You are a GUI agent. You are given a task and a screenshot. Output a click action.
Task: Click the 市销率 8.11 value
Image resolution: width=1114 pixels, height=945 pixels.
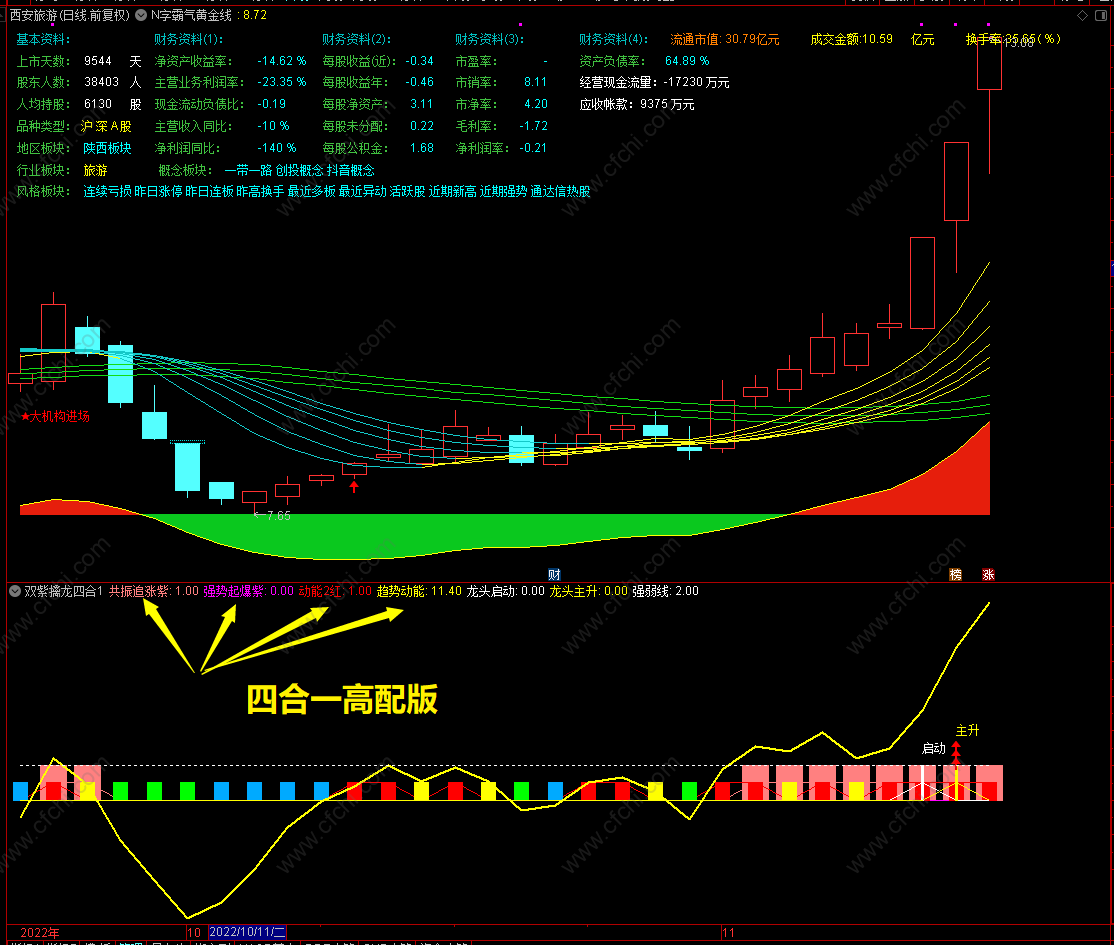[x=536, y=82]
